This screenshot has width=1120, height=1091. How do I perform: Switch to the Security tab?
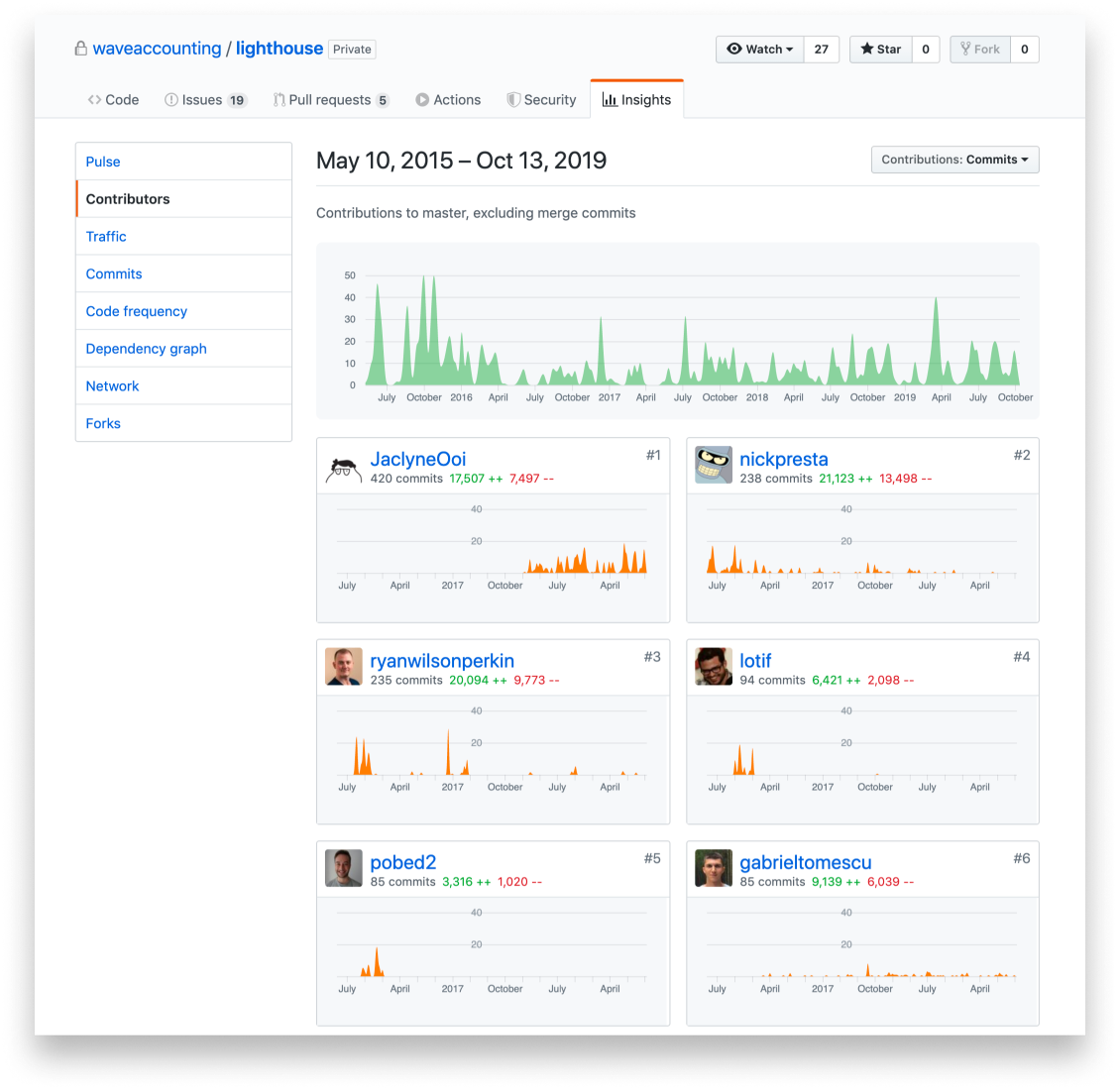[541, 100]
